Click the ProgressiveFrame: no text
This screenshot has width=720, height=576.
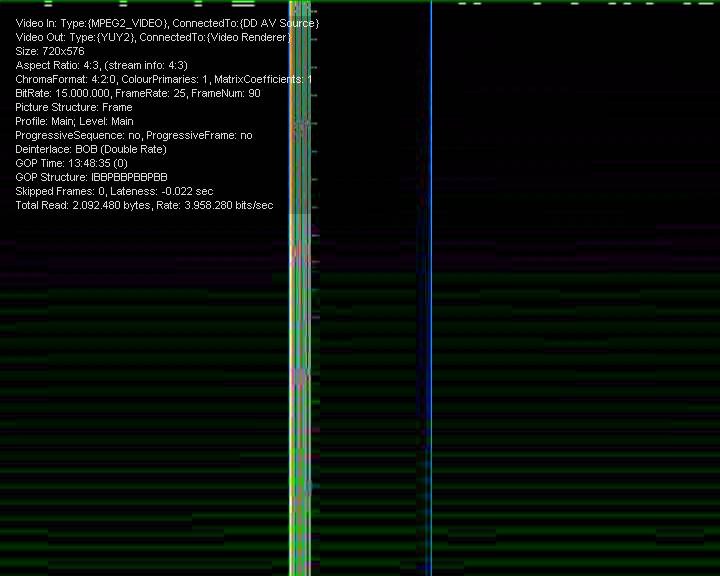click(x=199, y=135)
